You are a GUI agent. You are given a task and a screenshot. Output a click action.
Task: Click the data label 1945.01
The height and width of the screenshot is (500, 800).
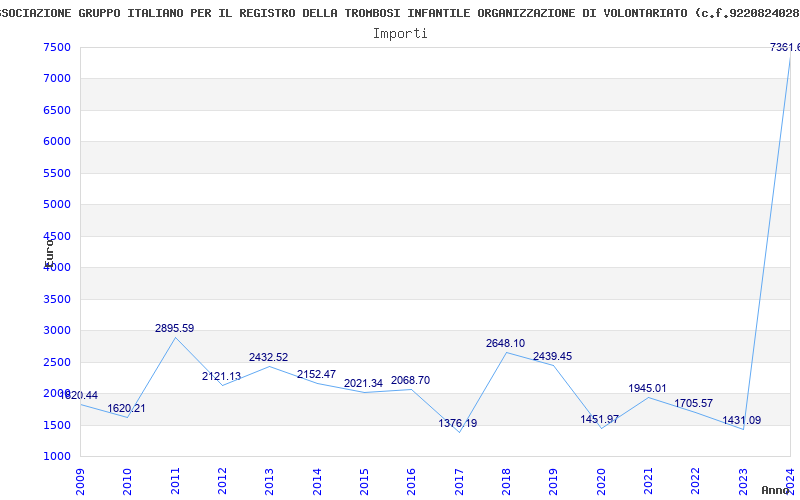[647, 389]
